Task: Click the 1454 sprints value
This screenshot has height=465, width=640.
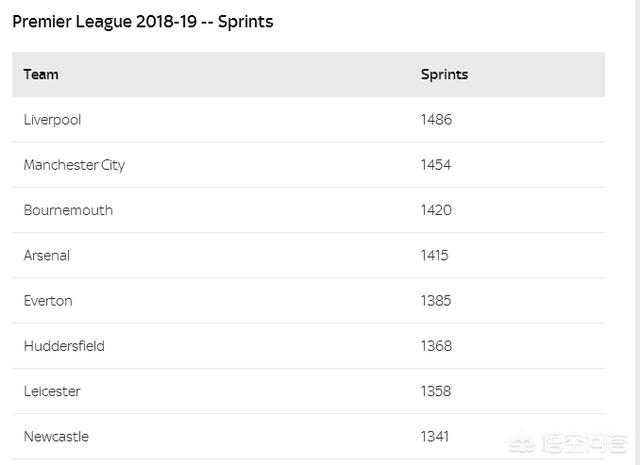Action: 436,165
